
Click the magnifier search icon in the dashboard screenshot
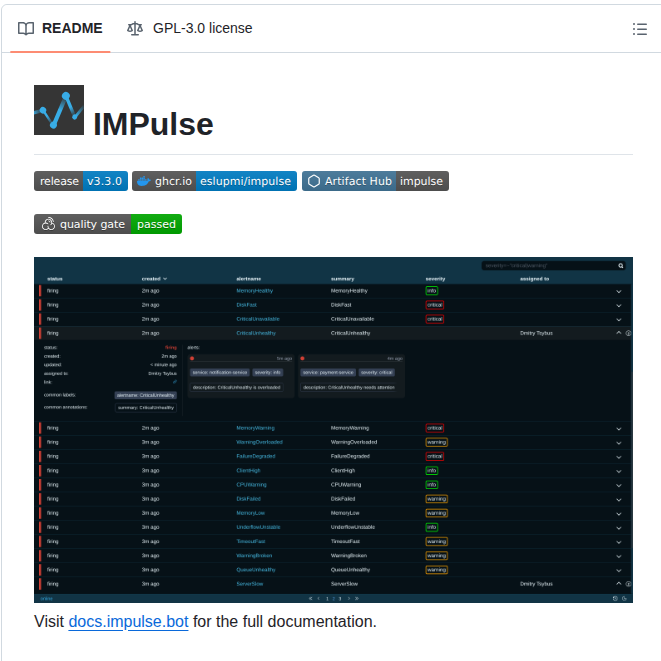click(x=621, y=266)
